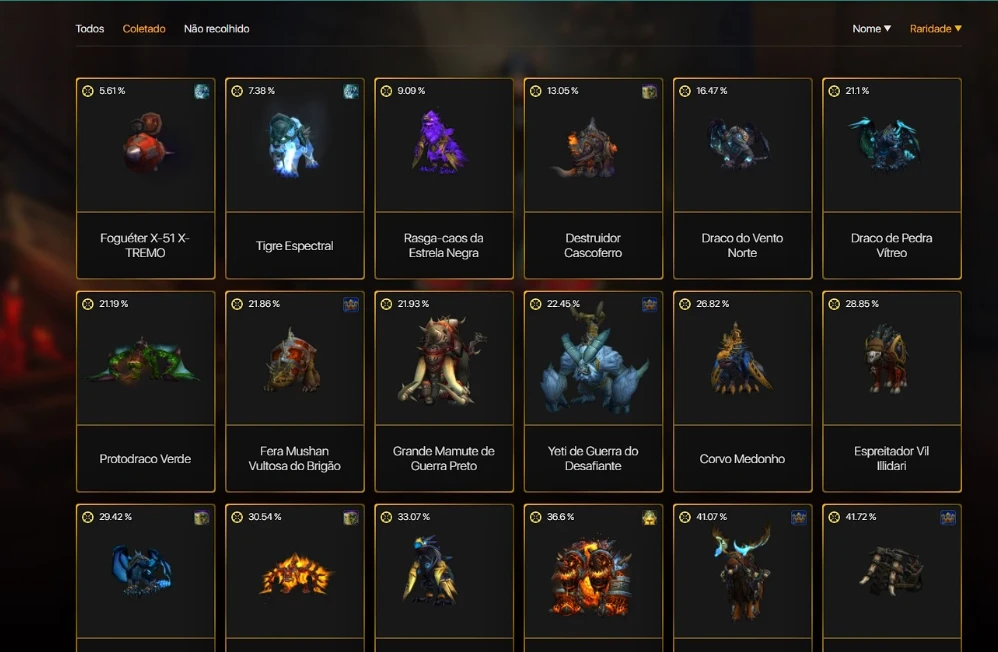The height and width of the screenshot is (652, 998).
Task: Select the Coletado filter tab
Action: tap(144, 29)
